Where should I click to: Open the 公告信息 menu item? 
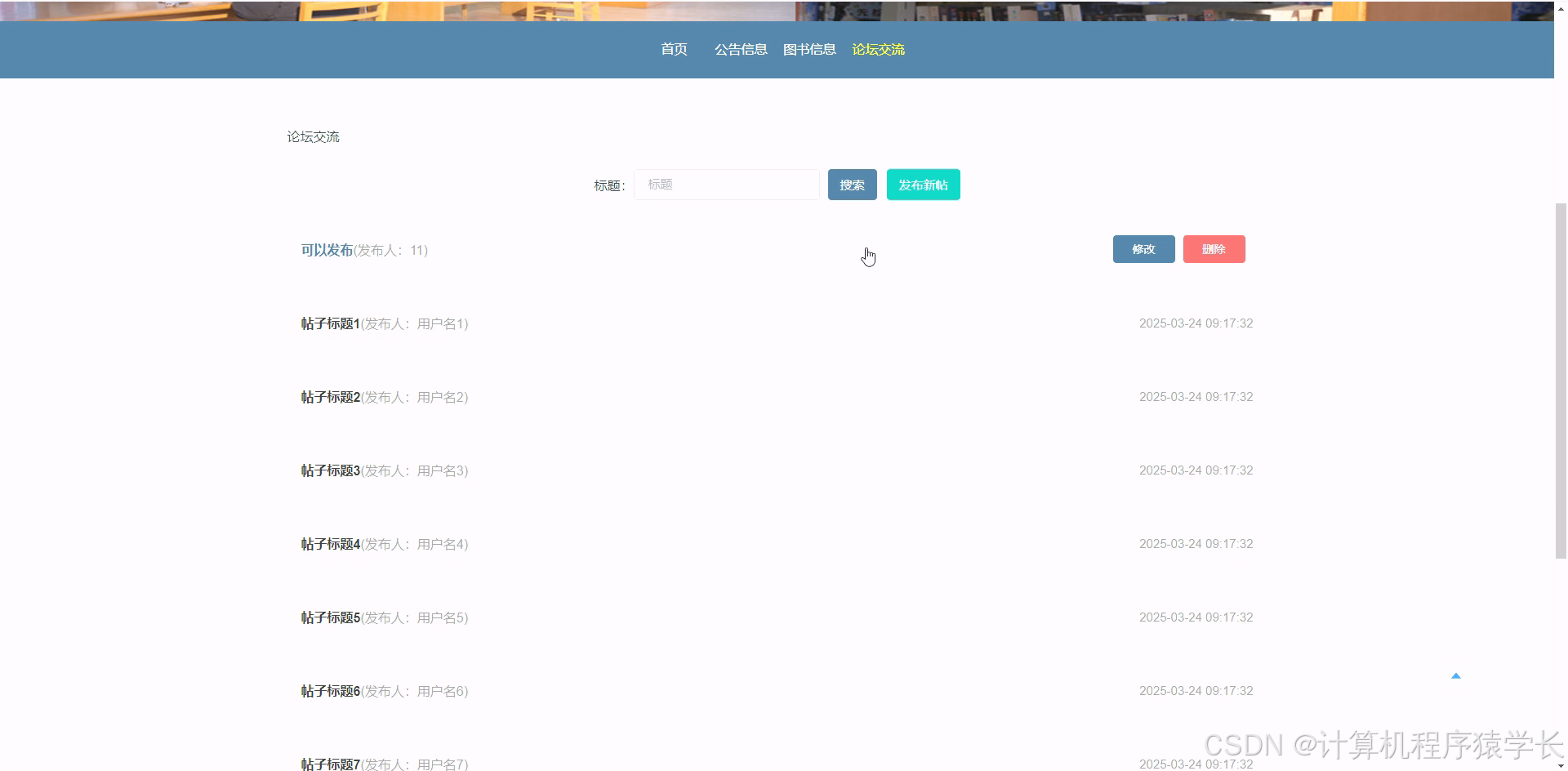tap(740, 49)
